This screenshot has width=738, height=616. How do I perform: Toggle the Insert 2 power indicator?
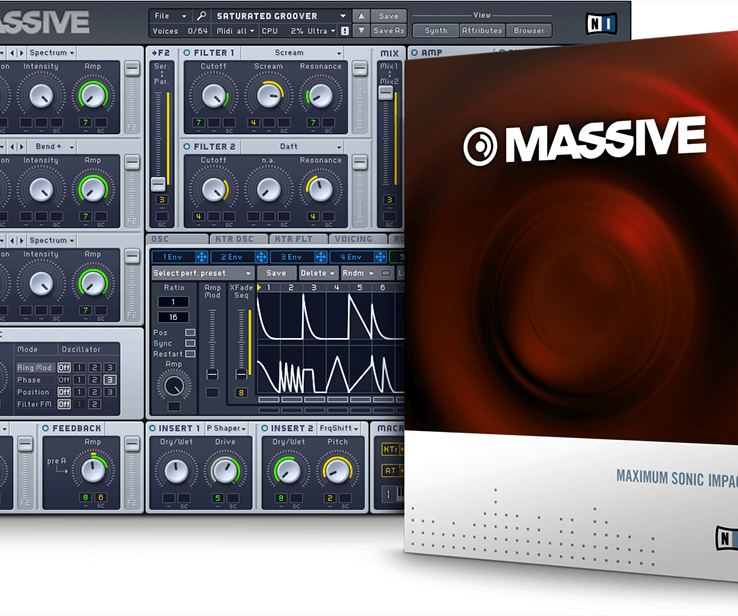pos(265,428)
